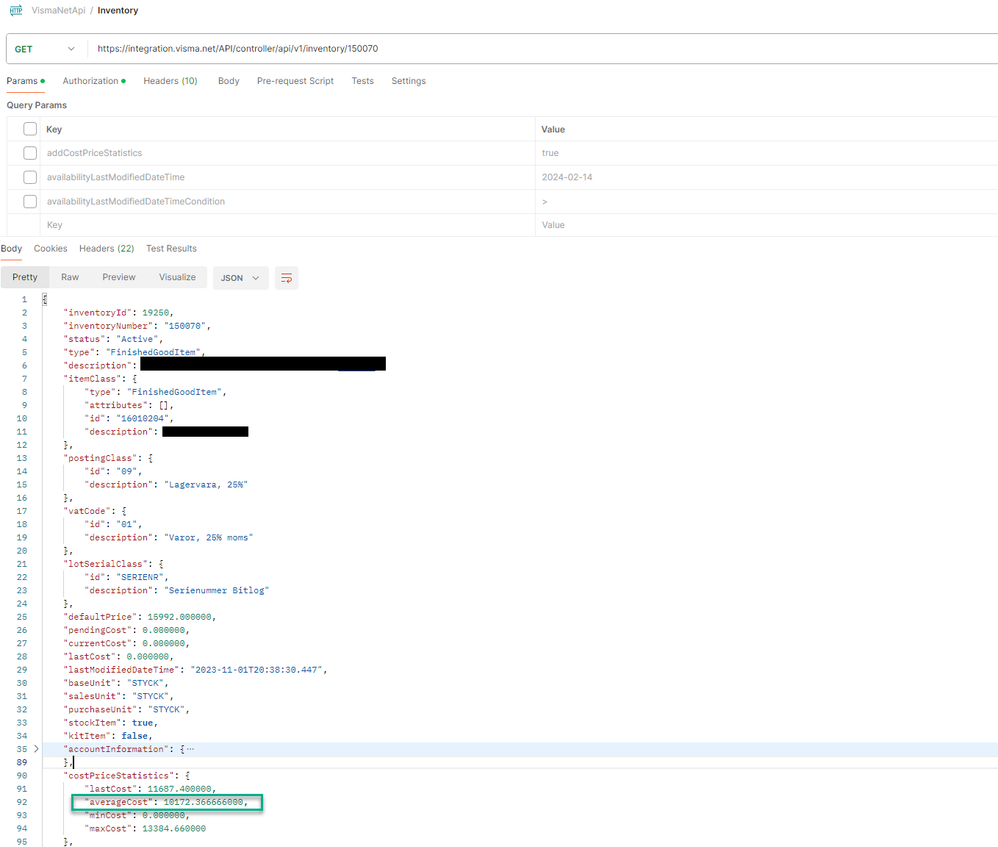
Task: Click the lotSerialClass id "SERIENR" line
Action: (x=127, y=577)
